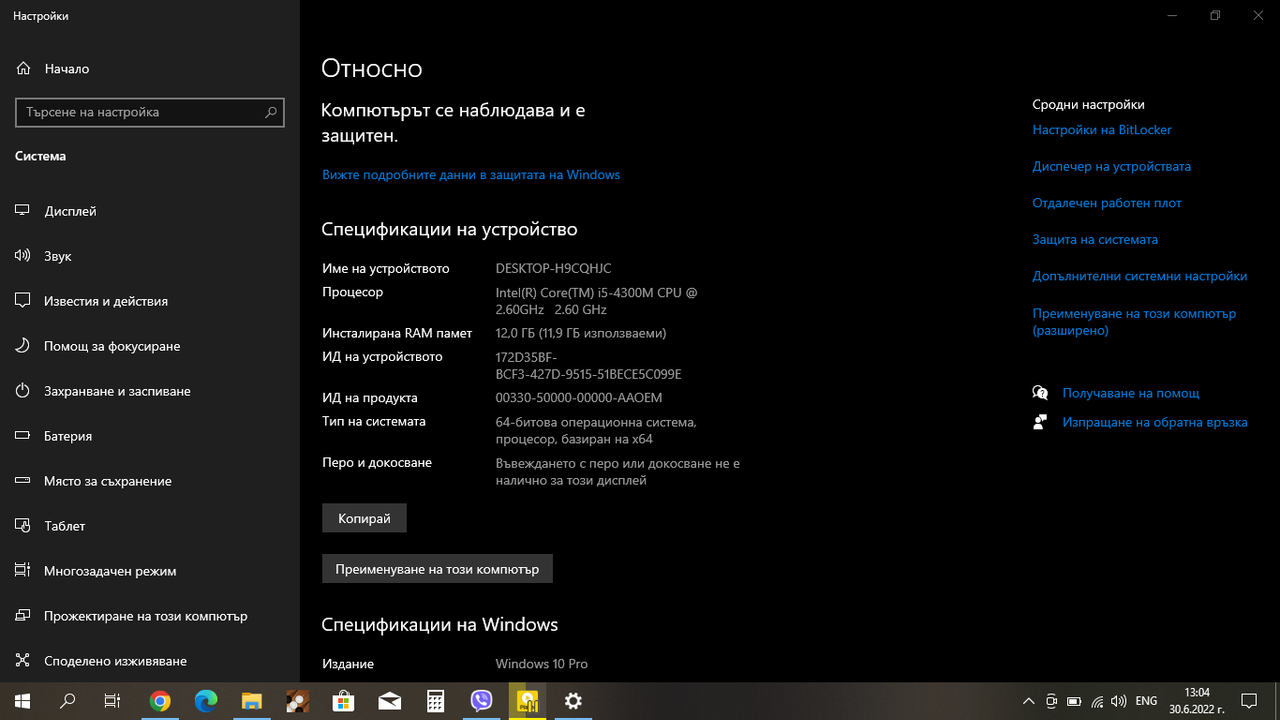Switch ENG input language indicator
Viewport: 1280px width, 720px height.
1147,701
